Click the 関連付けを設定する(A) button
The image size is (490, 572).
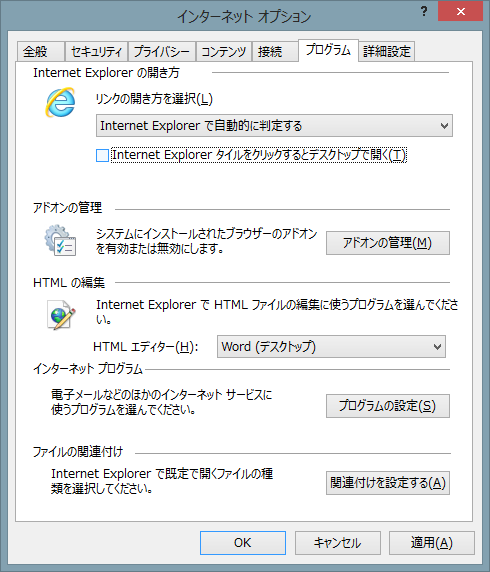click(x=387, y=483)
